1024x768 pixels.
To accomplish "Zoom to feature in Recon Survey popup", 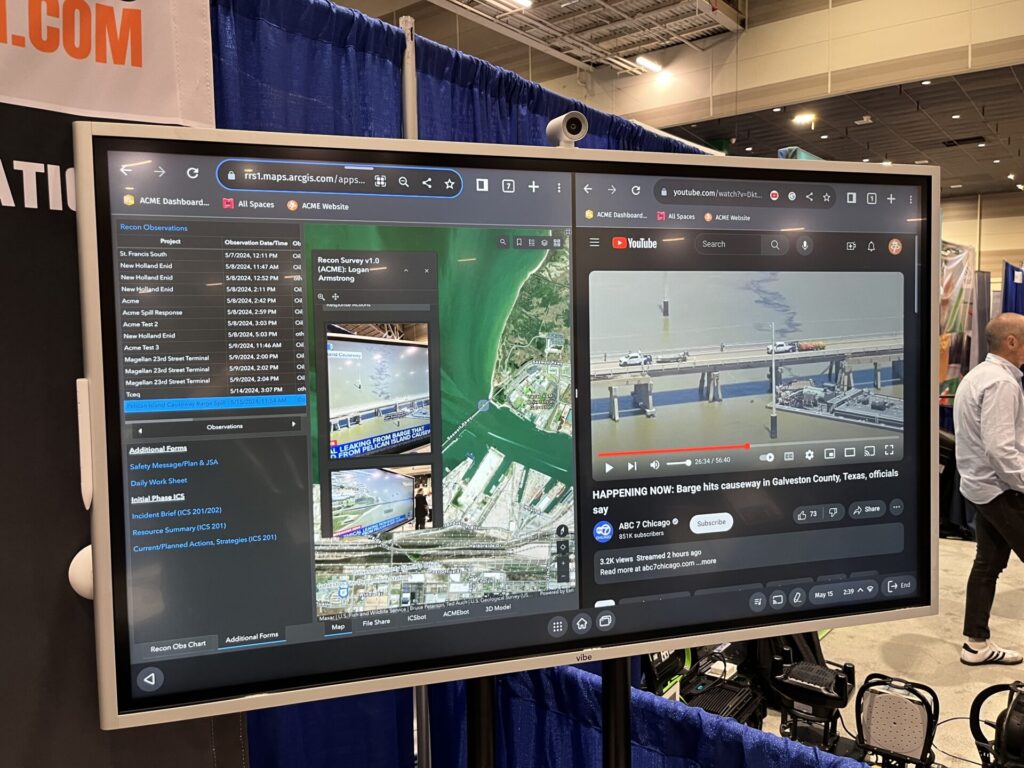I will click(321, 296).
